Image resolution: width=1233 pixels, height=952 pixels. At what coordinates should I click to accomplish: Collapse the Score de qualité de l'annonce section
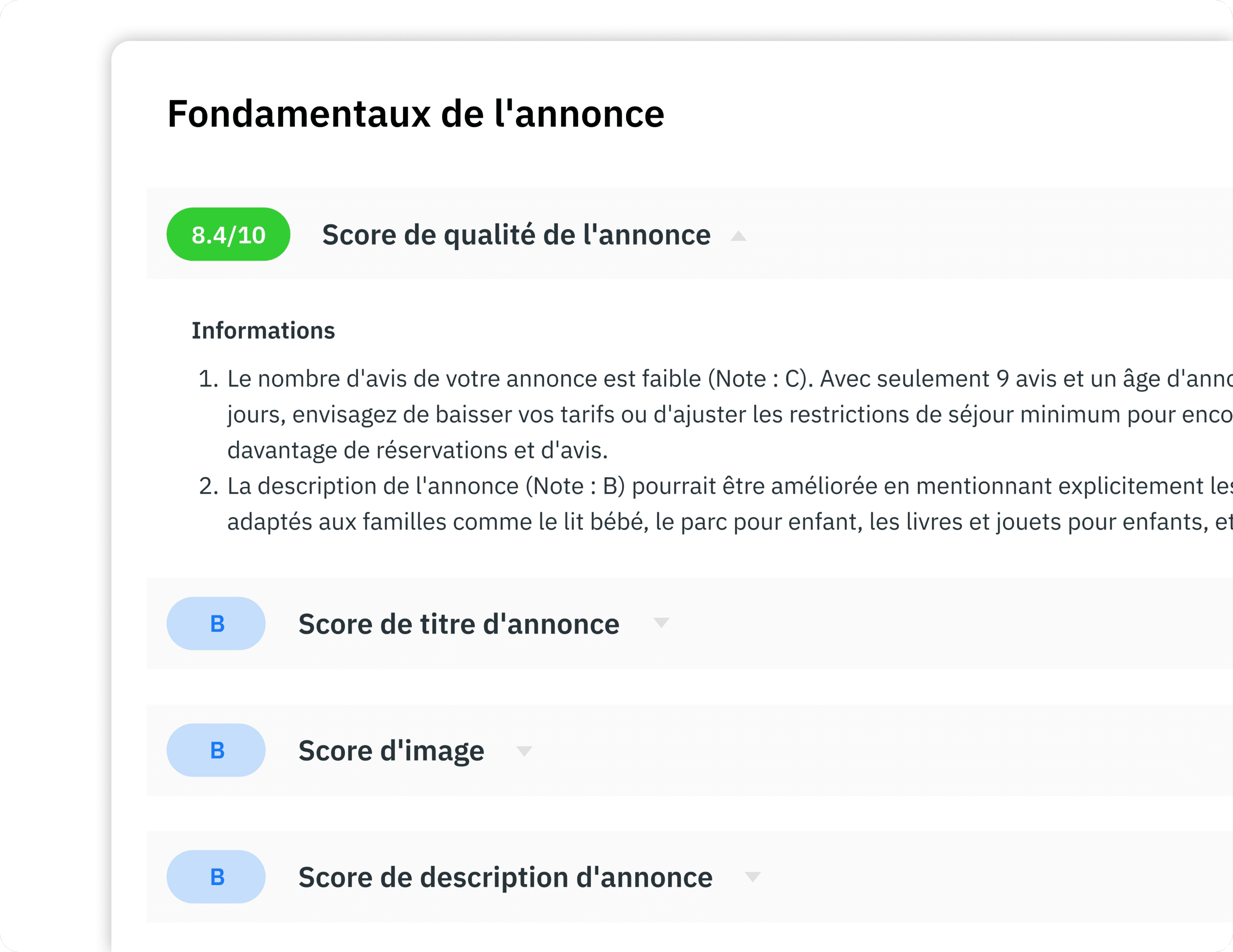pyautogui.click(x=738, y=236)
